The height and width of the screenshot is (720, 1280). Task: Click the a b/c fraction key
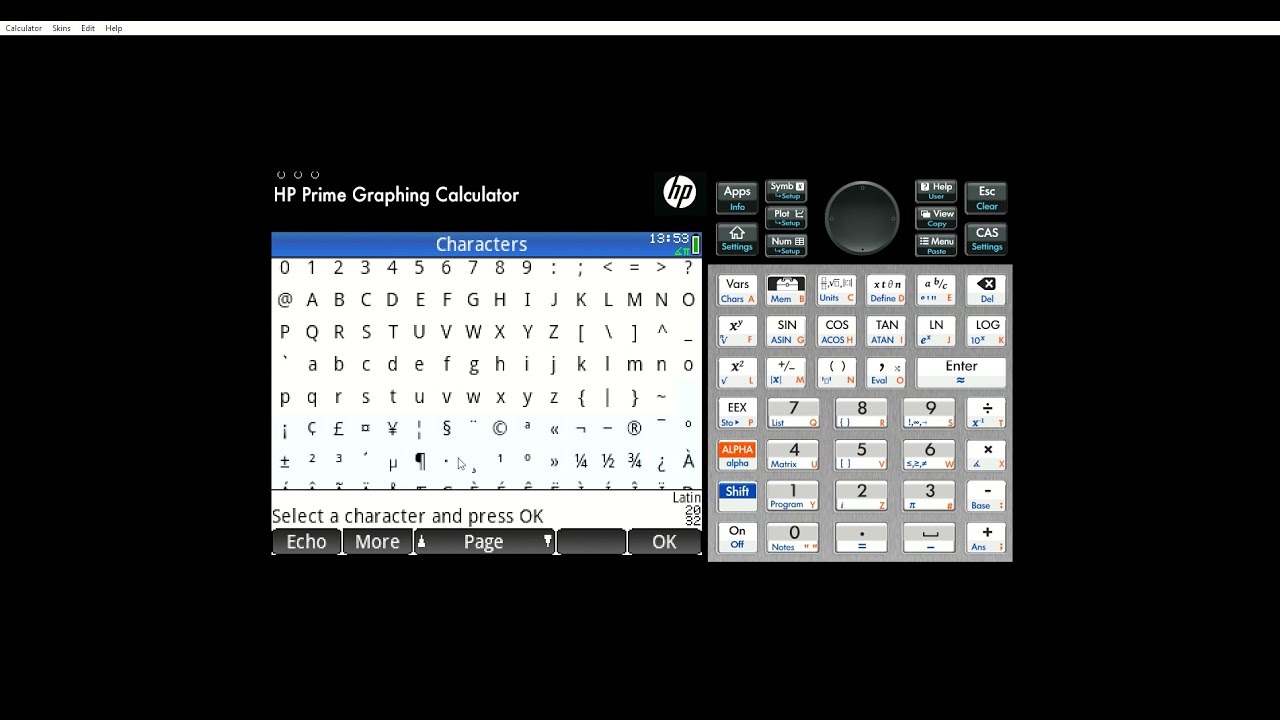pos(936,290)
